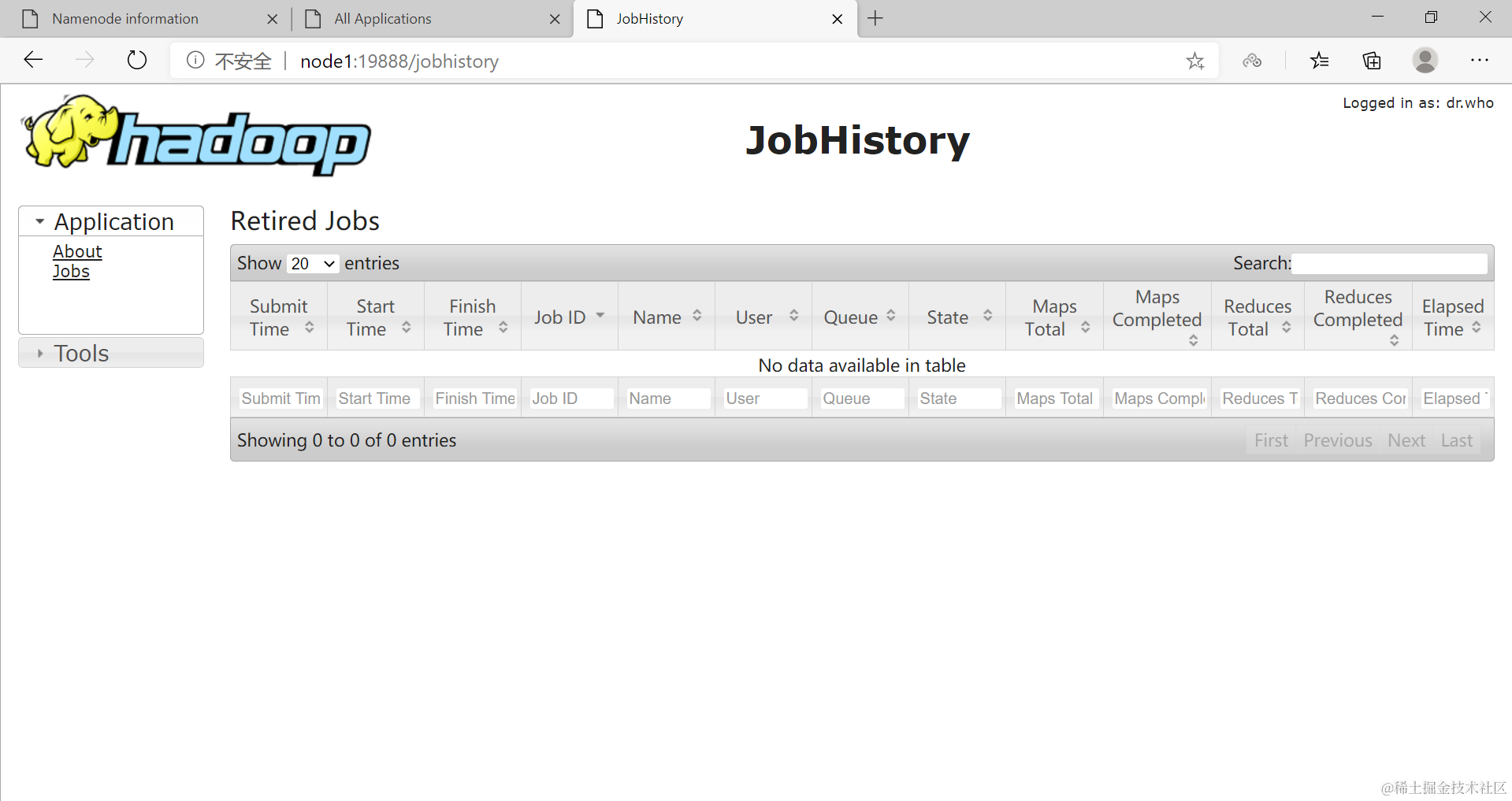Viewport: 1512px width, 801px height.
Task: Click the browser profile avatar
Action: pyautogui.click(x=1425, y=61)
